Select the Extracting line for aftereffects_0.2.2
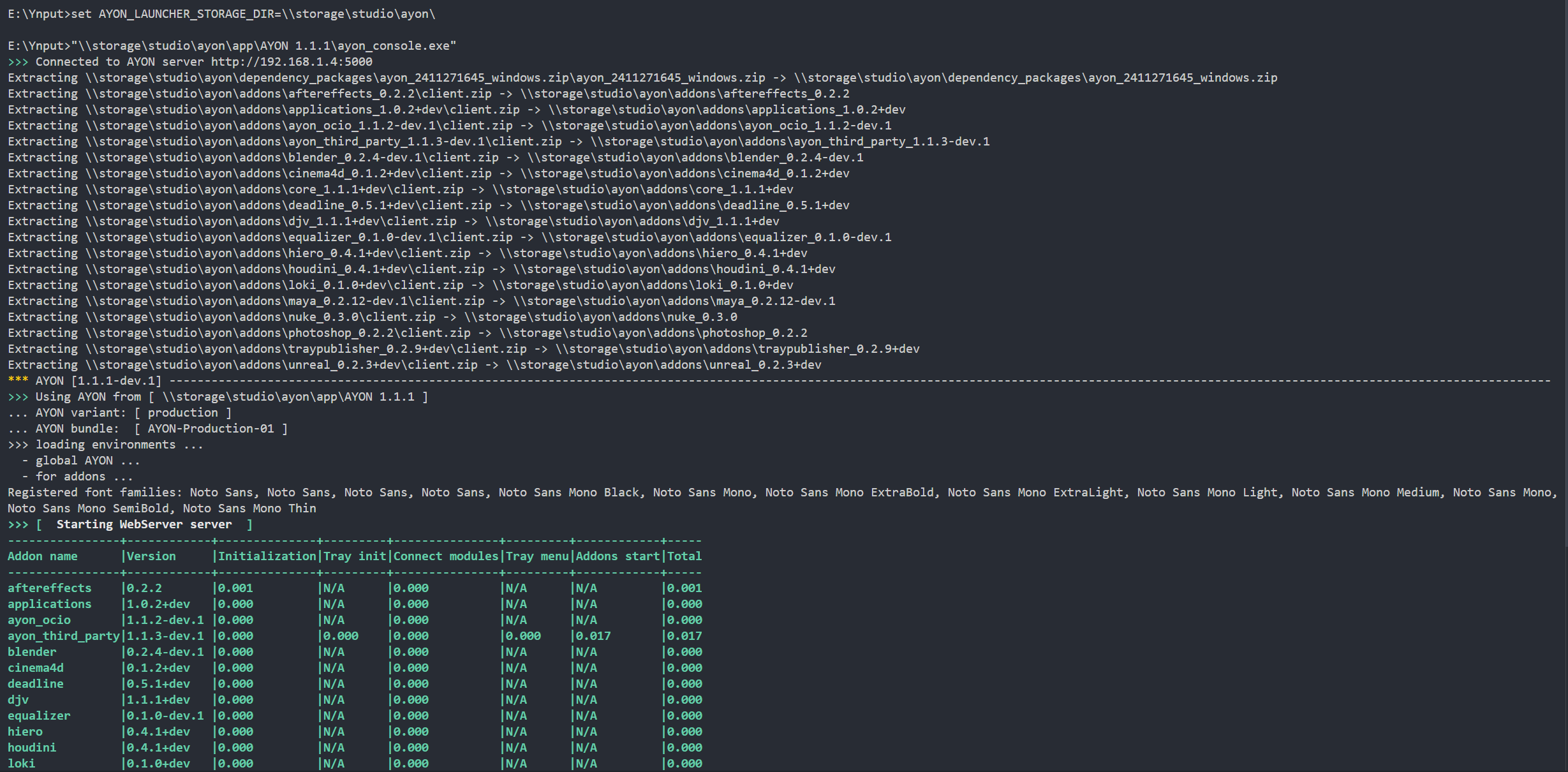This screenshot has width=1568, height=772. click(x=429, y=94)
